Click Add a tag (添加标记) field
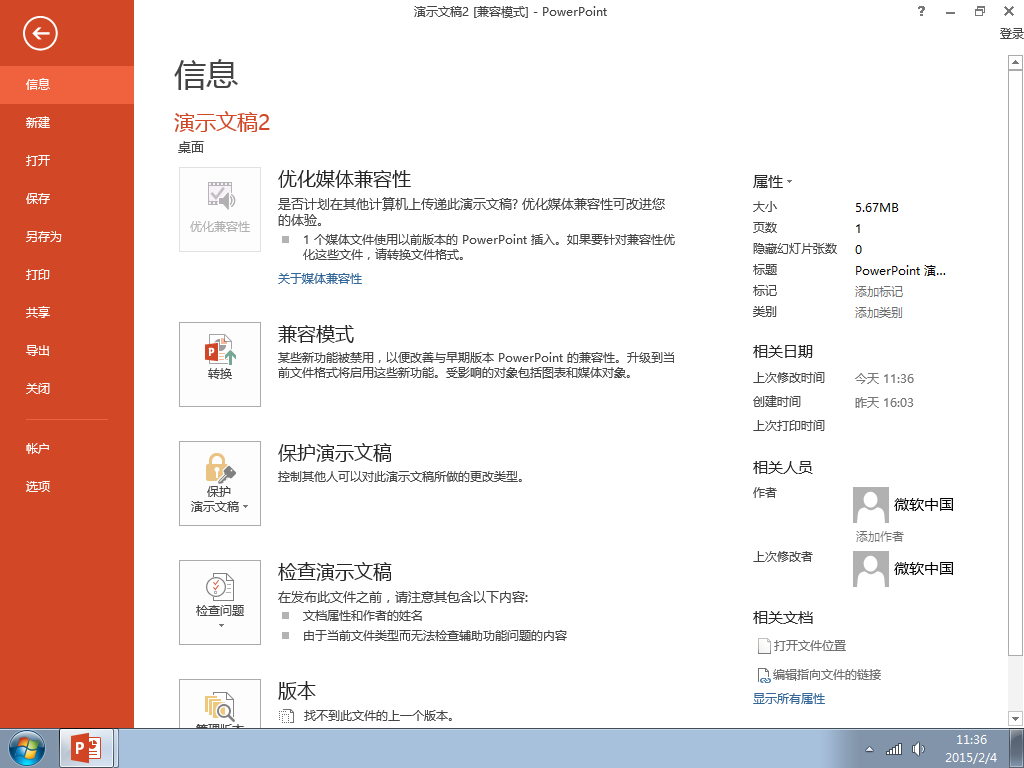Image resolution: width=1024 pixels, height=768 pixels. point(879,291)
